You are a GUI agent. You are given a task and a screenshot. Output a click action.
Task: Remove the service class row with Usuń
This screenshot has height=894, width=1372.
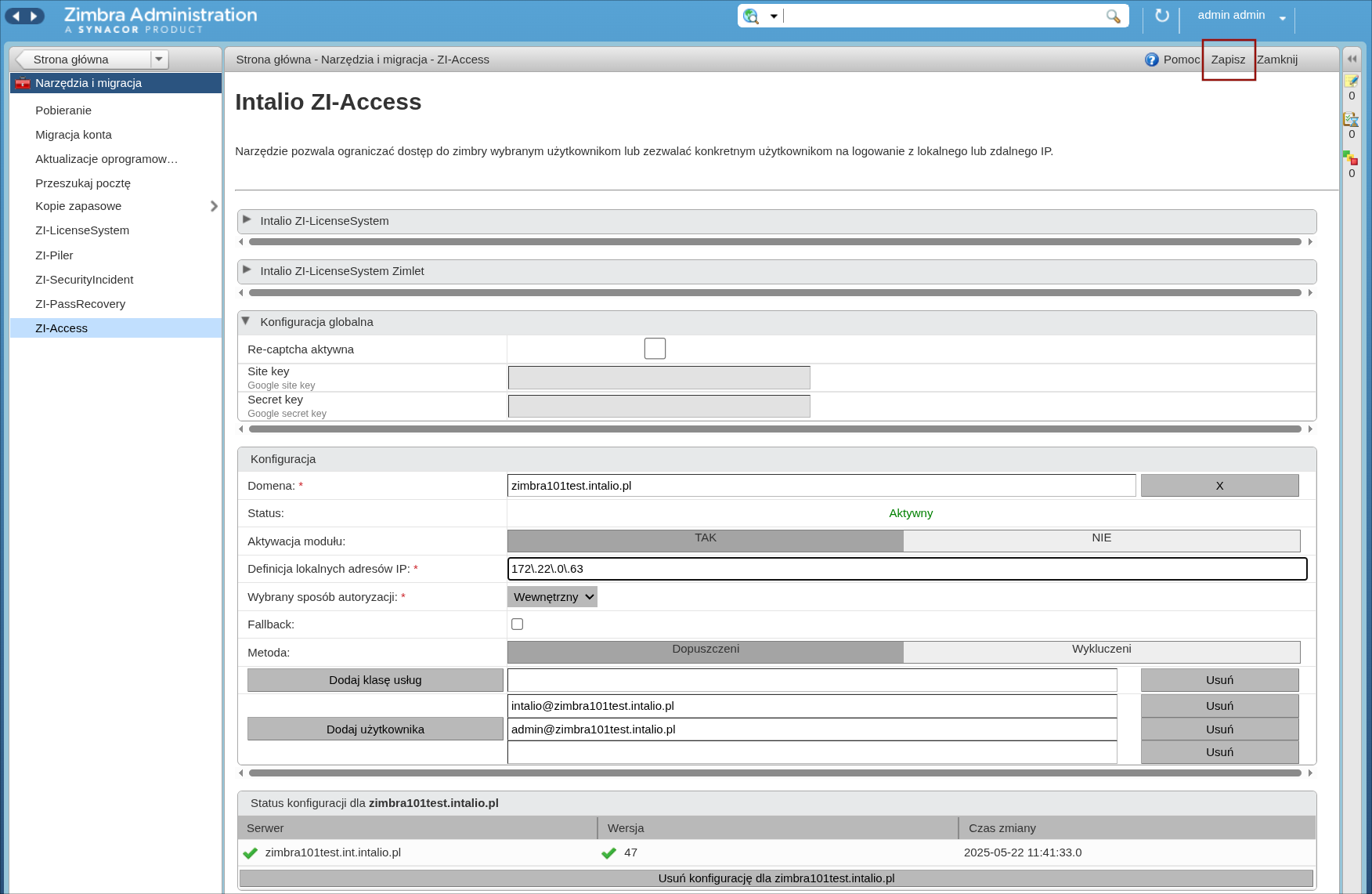click(1220, 680)
